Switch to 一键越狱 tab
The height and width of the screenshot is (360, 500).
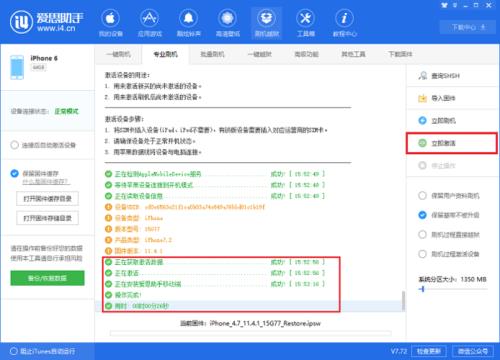point(260,54)
